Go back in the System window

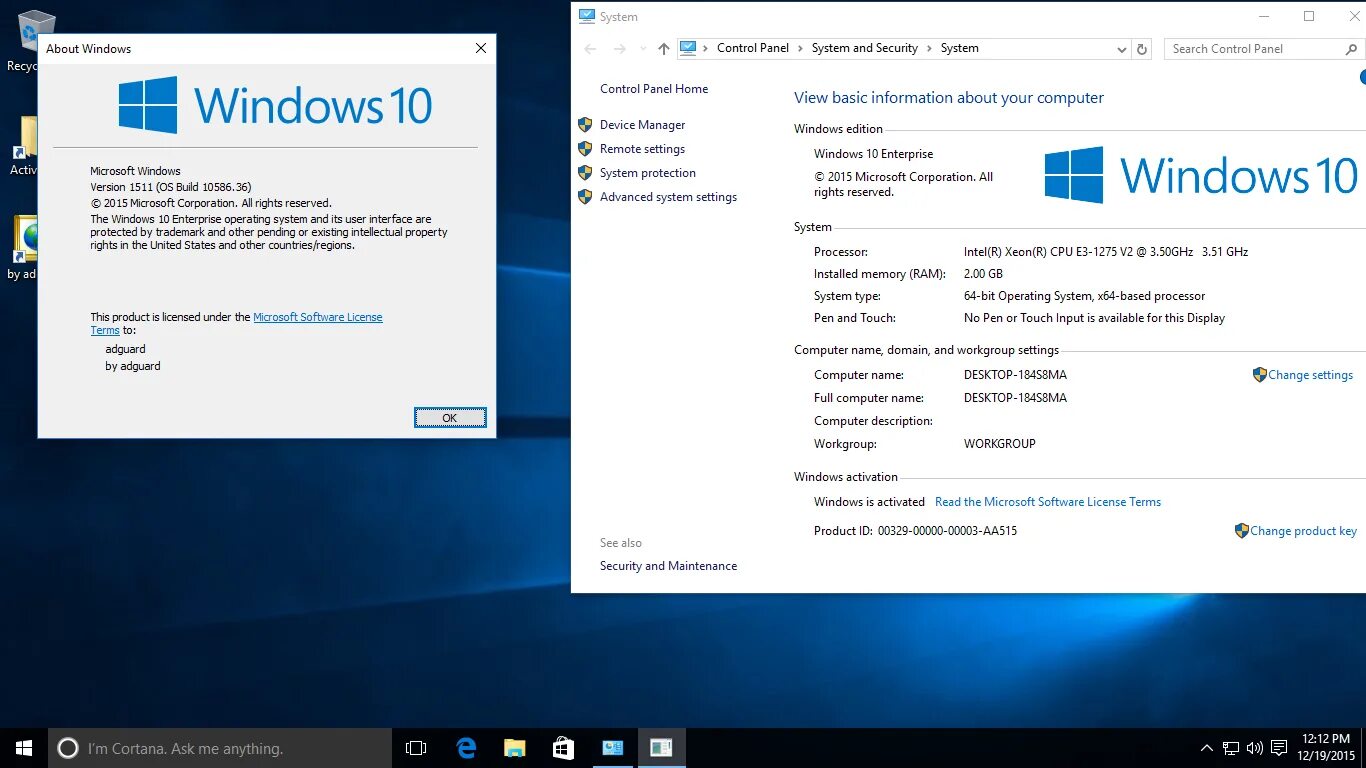coord(591,48)
